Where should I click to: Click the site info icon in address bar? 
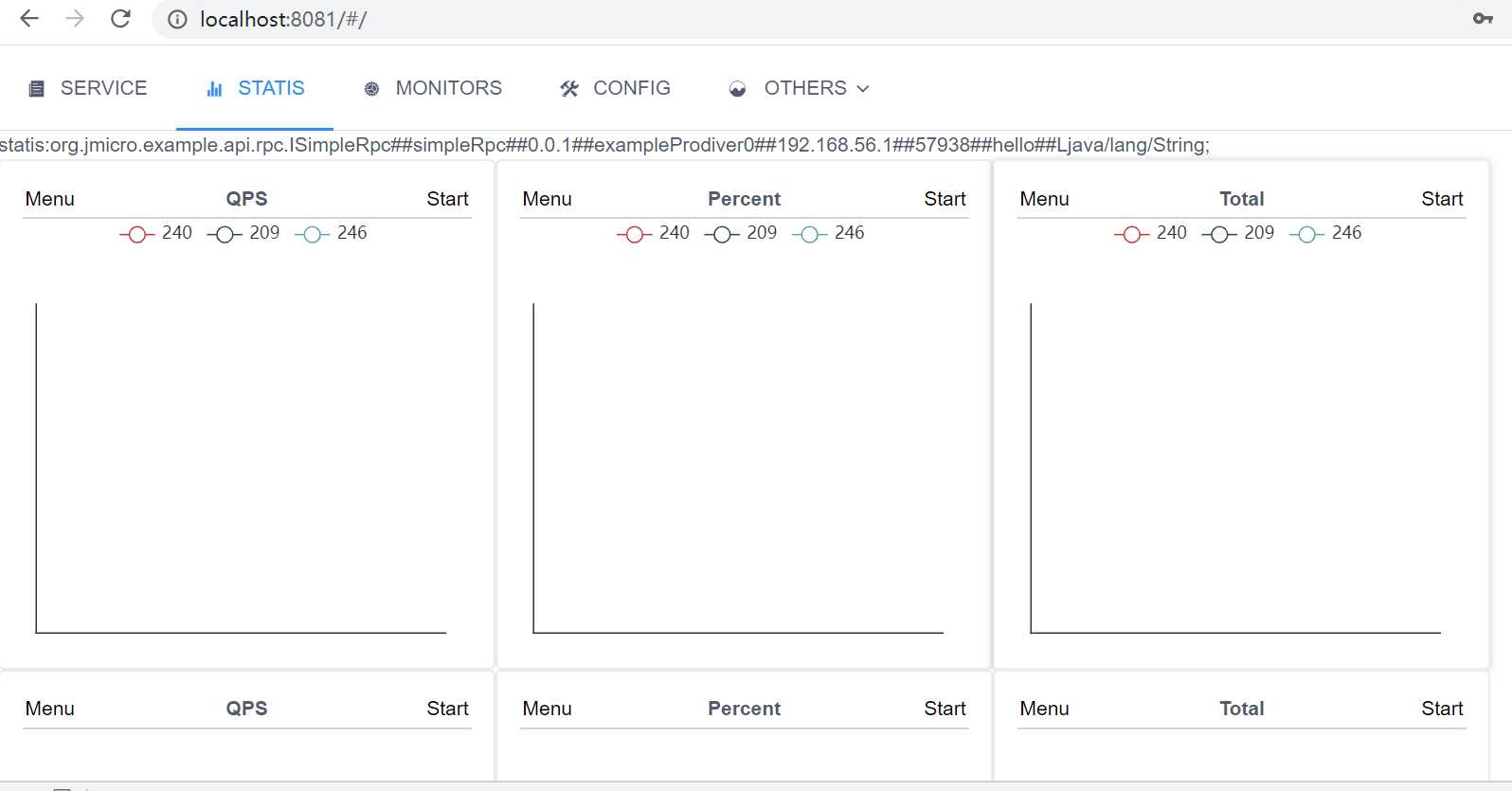point(177,19)
